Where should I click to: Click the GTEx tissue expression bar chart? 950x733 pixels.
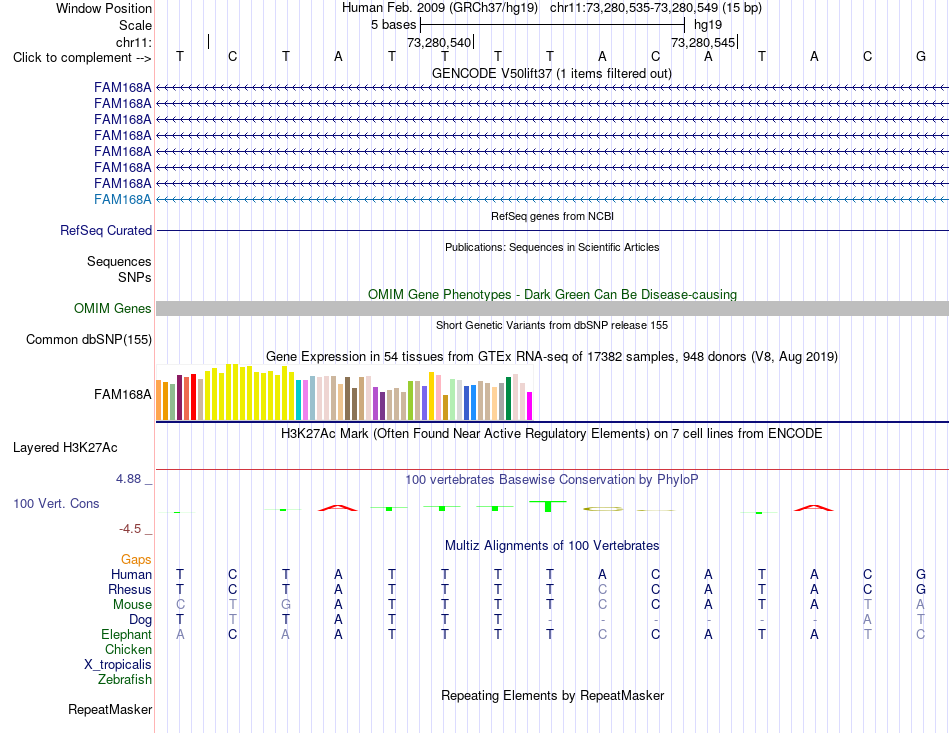click(344, 392)
